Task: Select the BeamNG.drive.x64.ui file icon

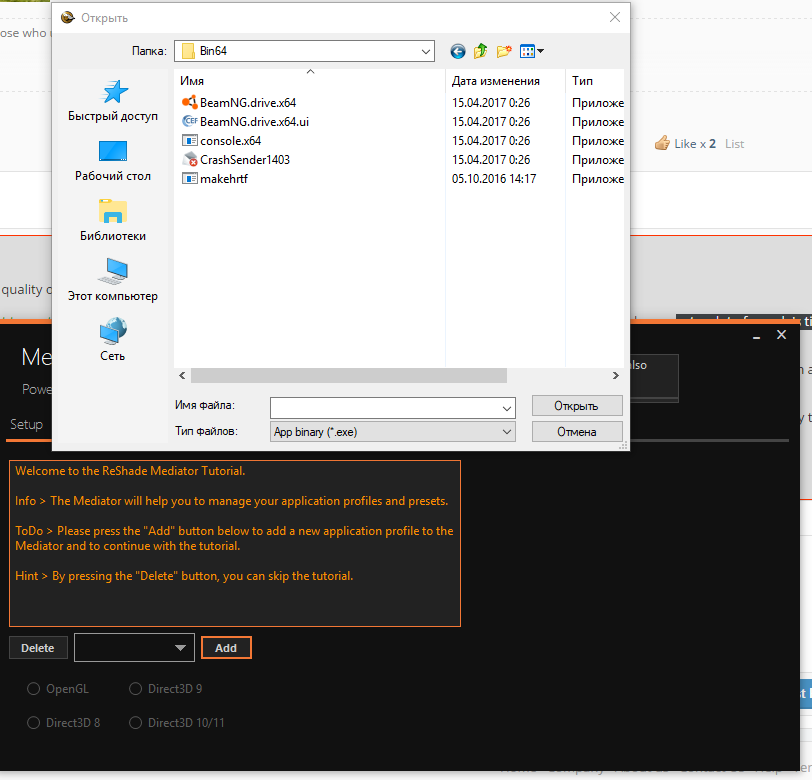Action: point(190,122)
